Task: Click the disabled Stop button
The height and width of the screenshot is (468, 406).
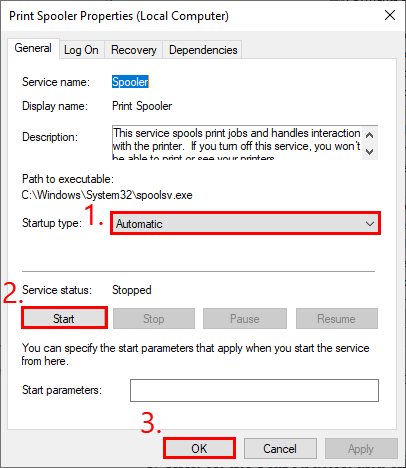Action: tap(154, 319)
